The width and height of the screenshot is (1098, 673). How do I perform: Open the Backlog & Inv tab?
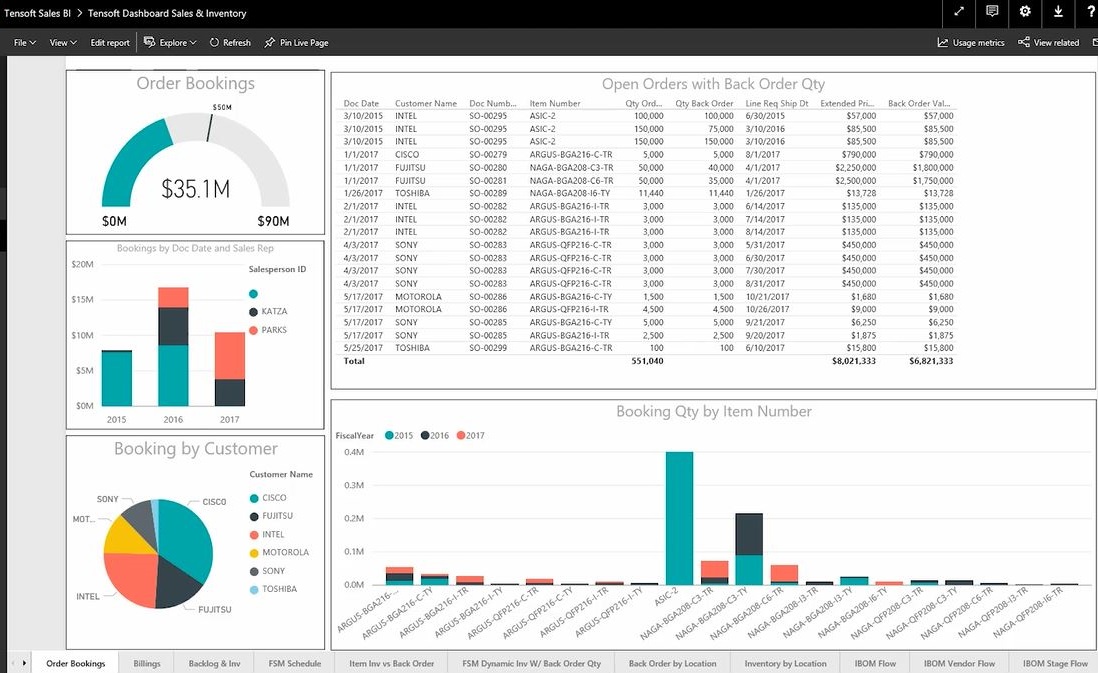[x=214, y=663]
